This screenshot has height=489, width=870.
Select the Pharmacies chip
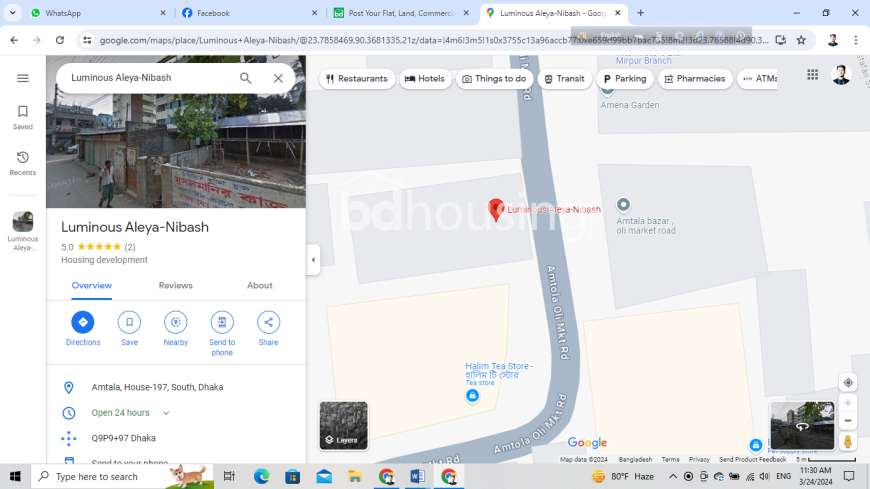click(695, 79)
